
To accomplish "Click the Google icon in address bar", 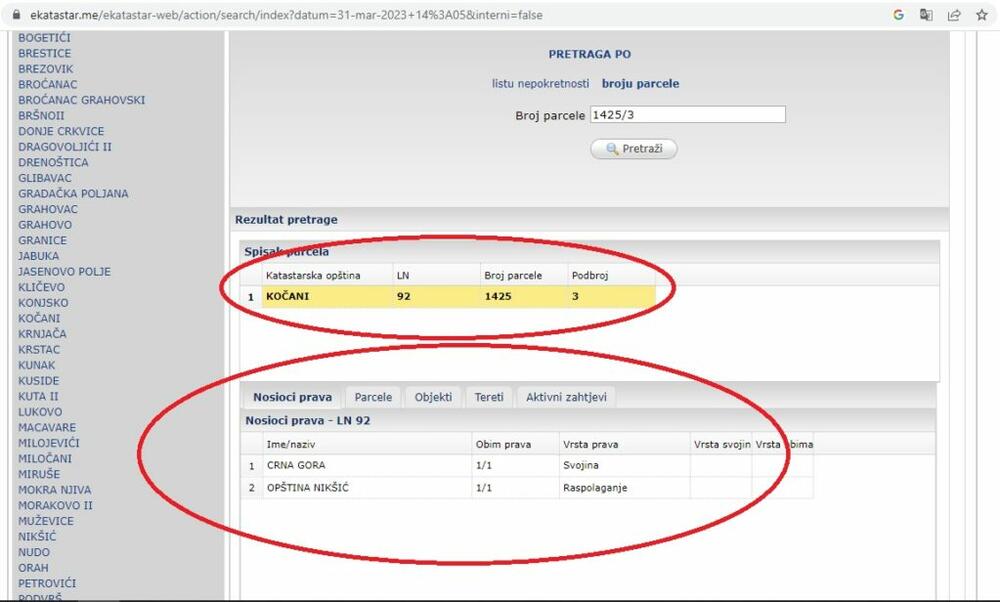I will 899,15.
